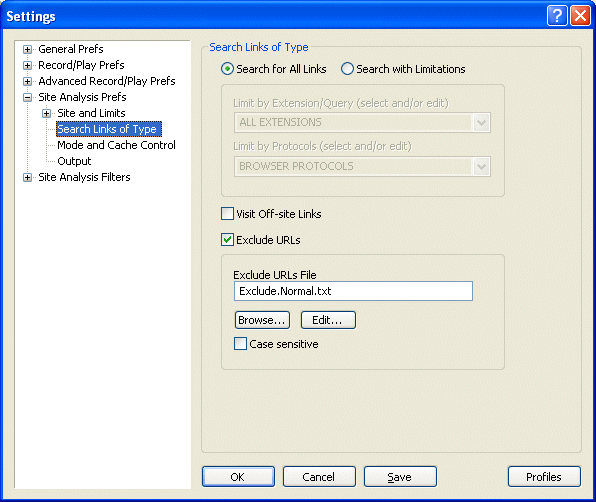Select Site Analysis Filters item
Viewport: 596px width, 502px height.
[84, 177]
